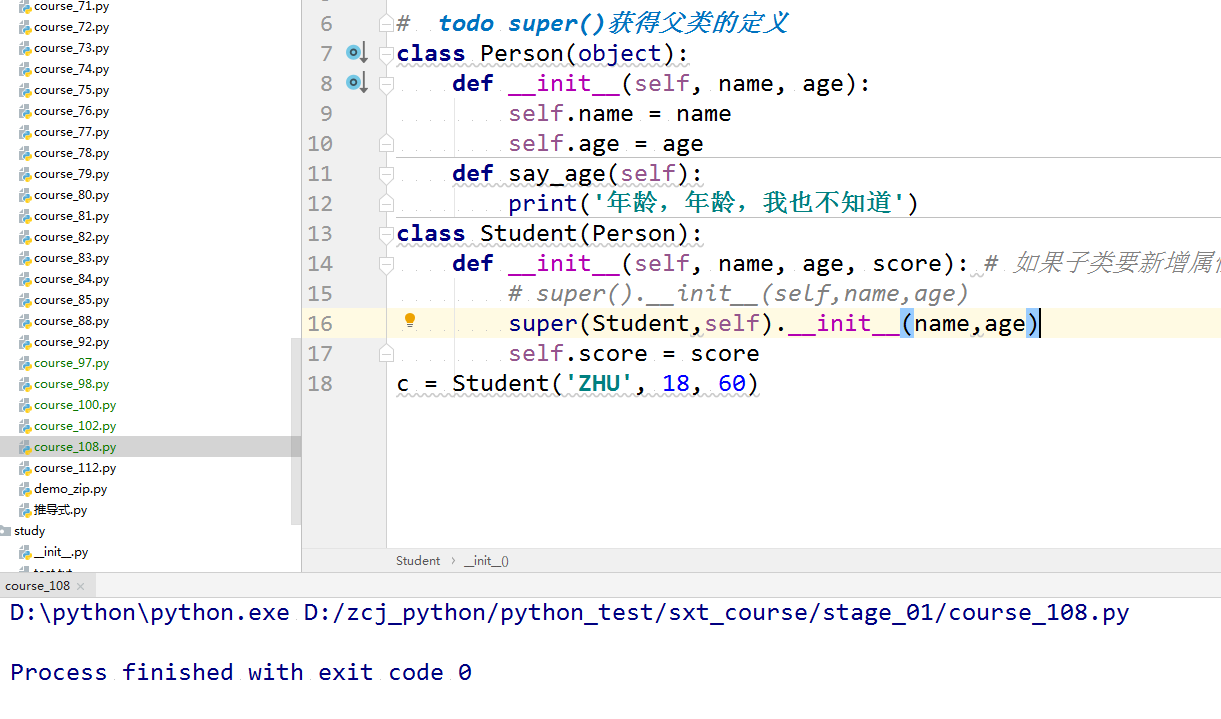Select course_79.py in the file list
Screen dimensions: 1221x719
[x=71, y=174]
